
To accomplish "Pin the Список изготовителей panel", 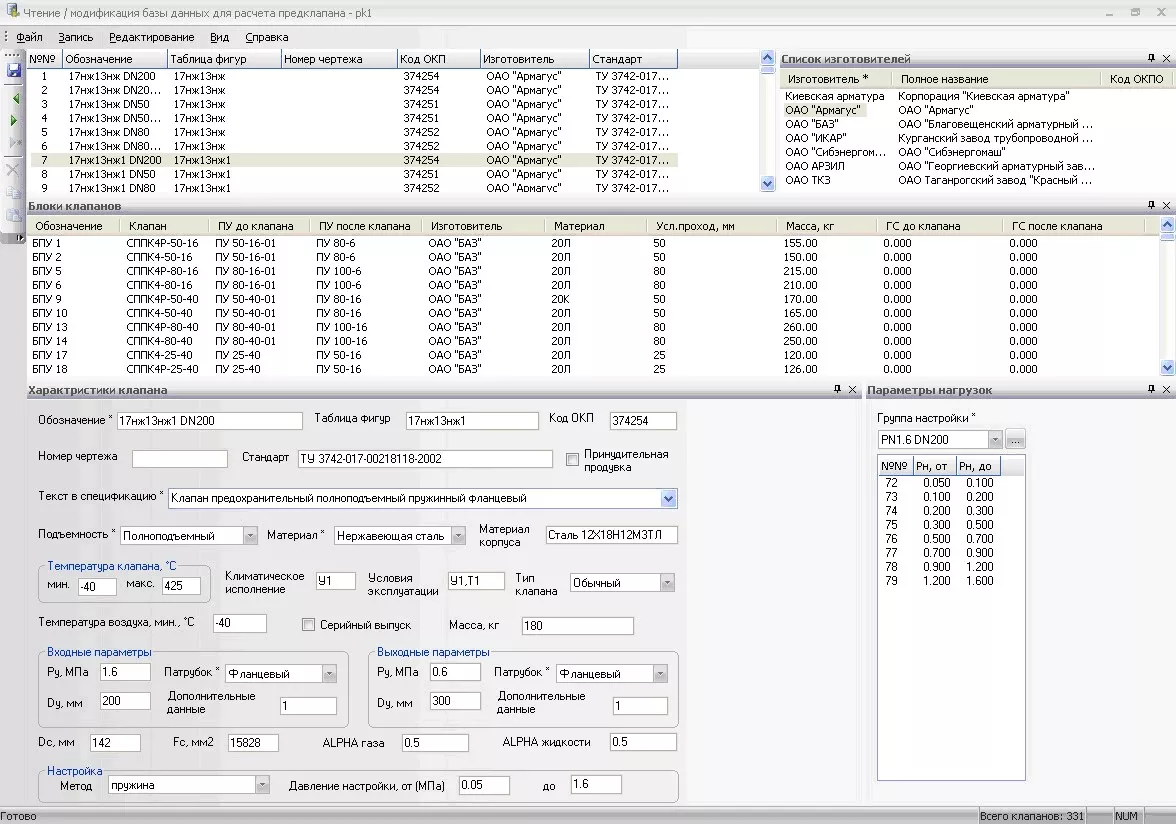I will [x=1151, y=59].
